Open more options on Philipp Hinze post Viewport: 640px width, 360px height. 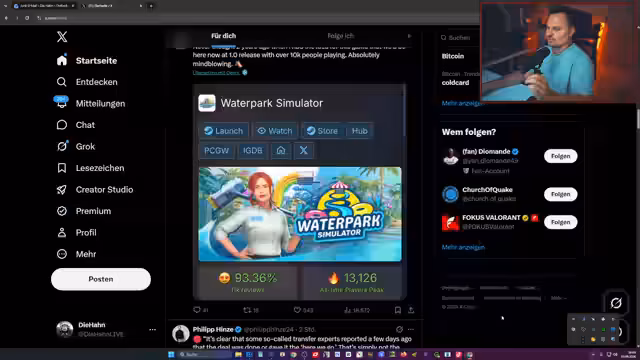[x=411, y=329]
